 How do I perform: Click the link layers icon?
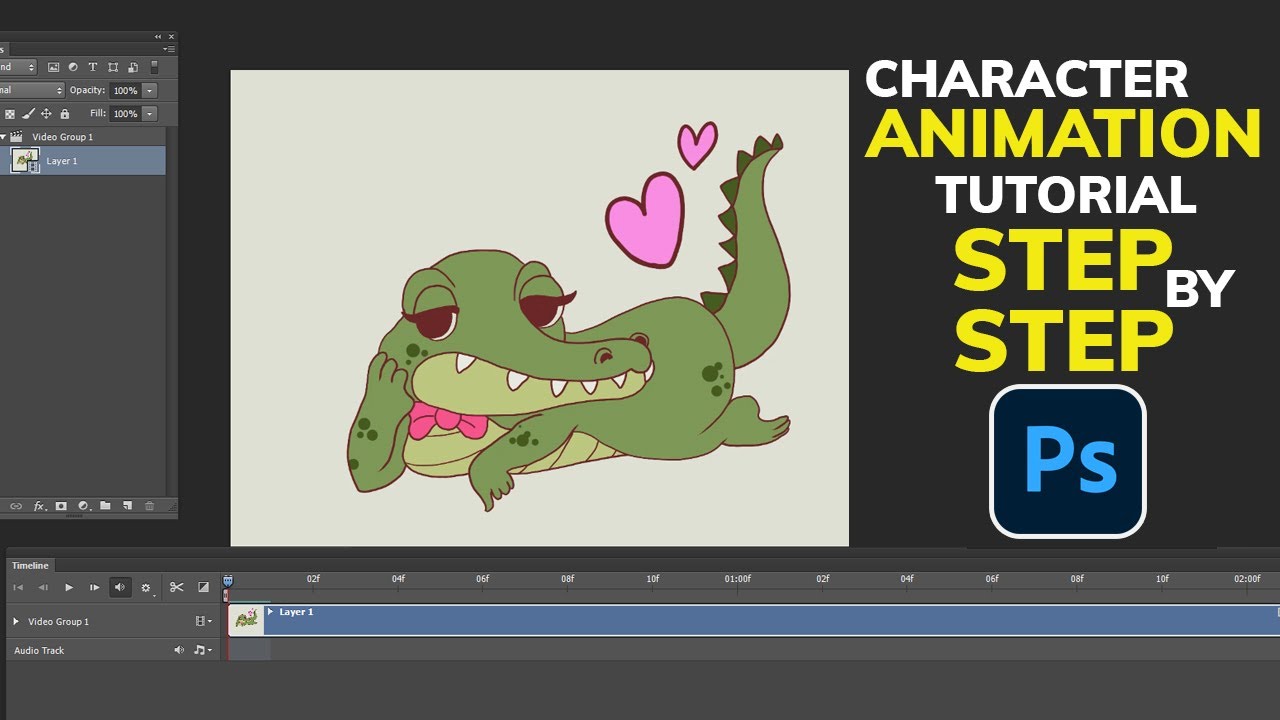(16, 506)
